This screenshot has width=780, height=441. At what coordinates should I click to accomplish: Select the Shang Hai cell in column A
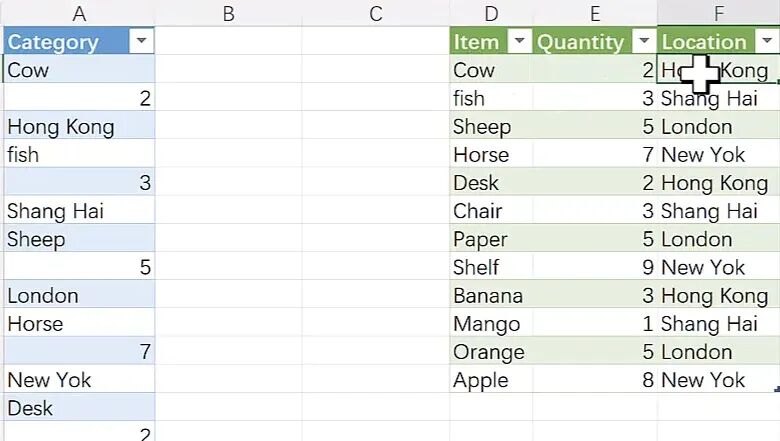[x=55, y=211]
